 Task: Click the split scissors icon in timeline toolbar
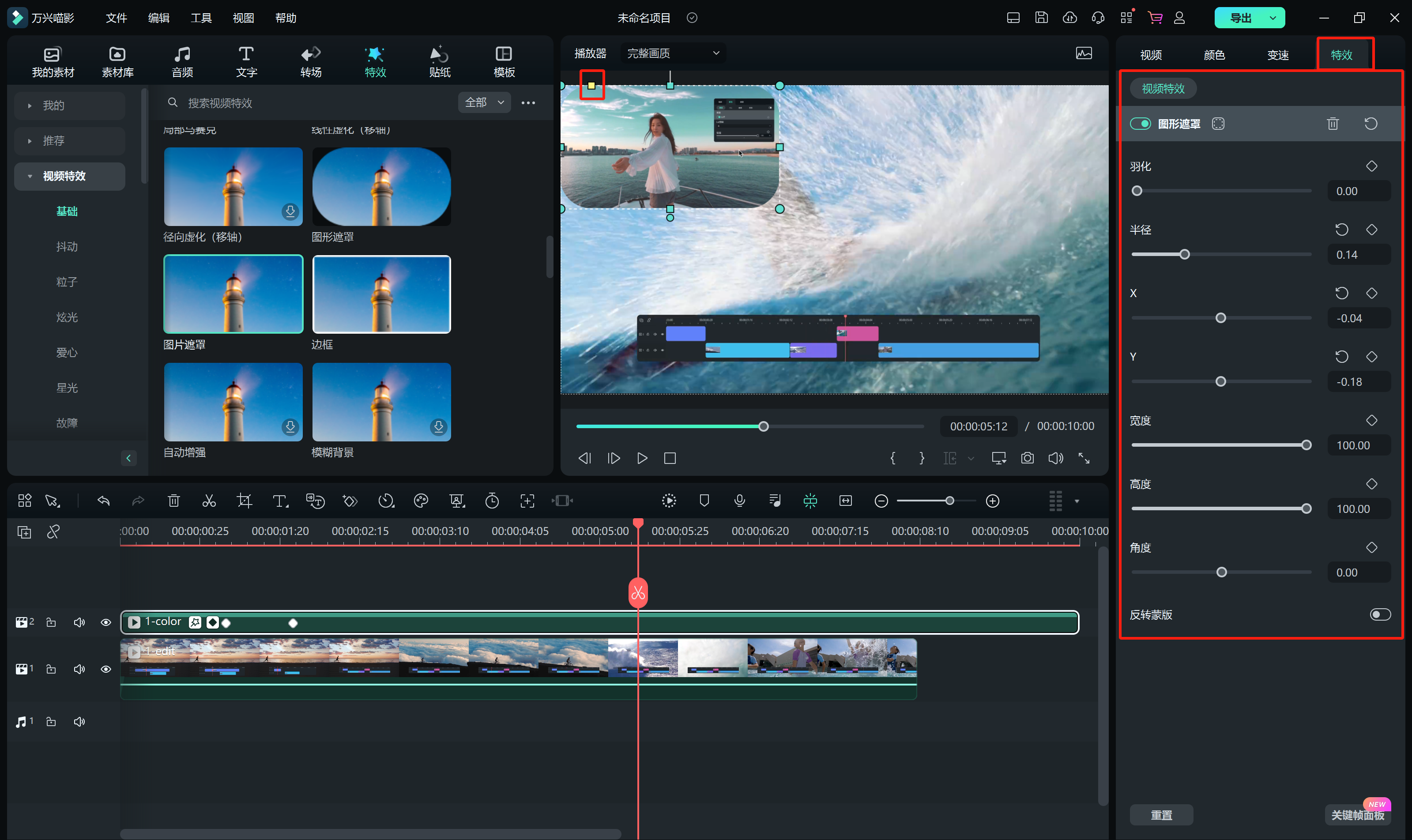point(209,501)
